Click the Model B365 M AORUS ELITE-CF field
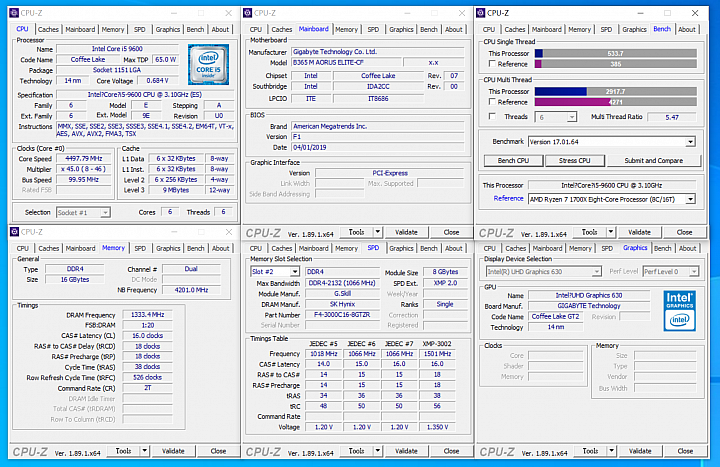Image resolution: width=720 pixels, height=467 pixels. [x=346, y=62]
